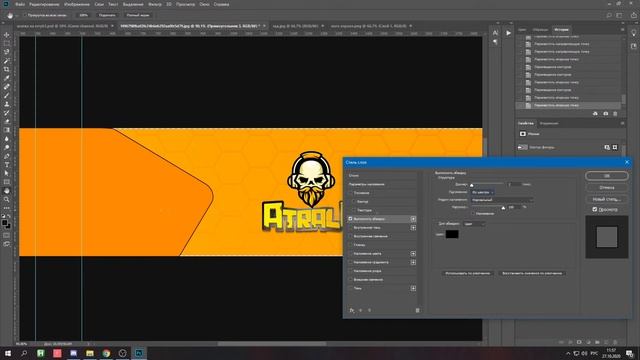Select the Type tool

click(7, 164)
